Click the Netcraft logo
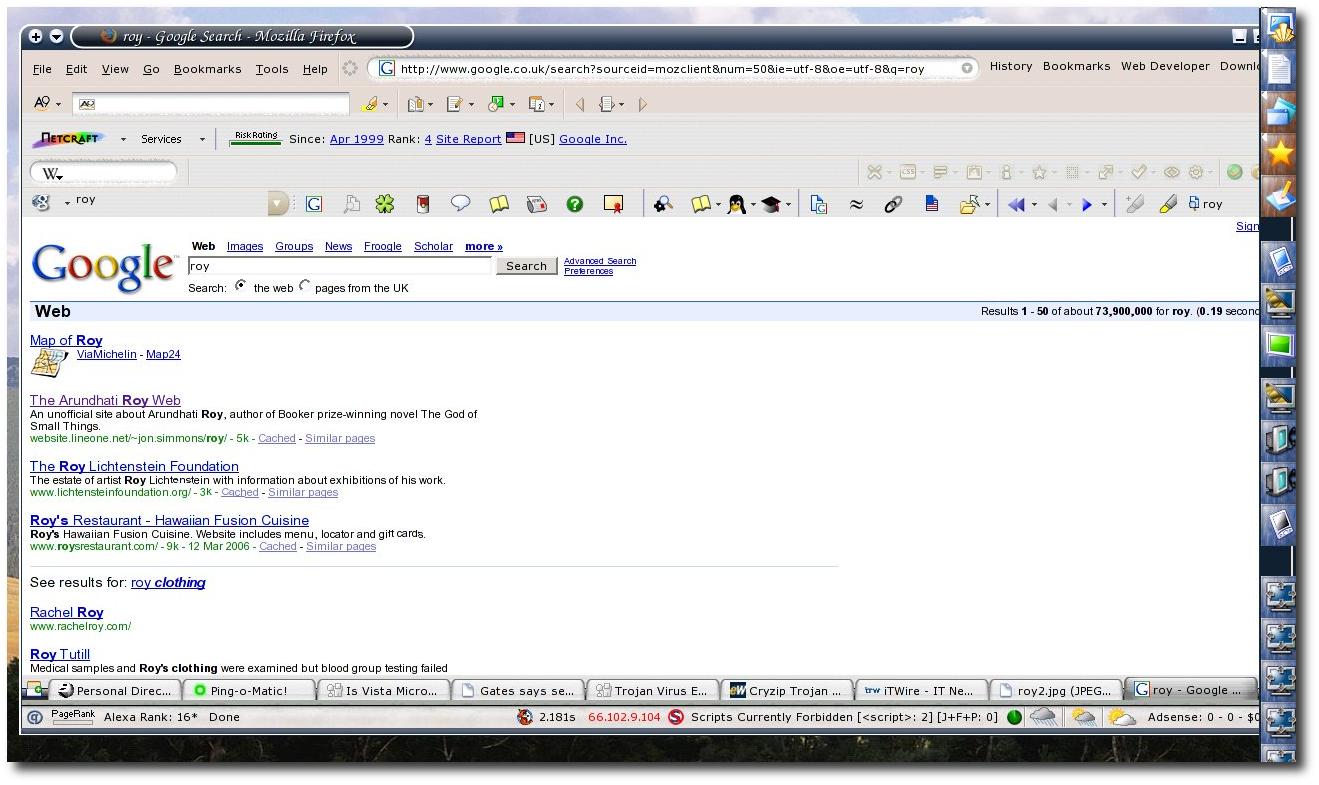 click(70, 139)
